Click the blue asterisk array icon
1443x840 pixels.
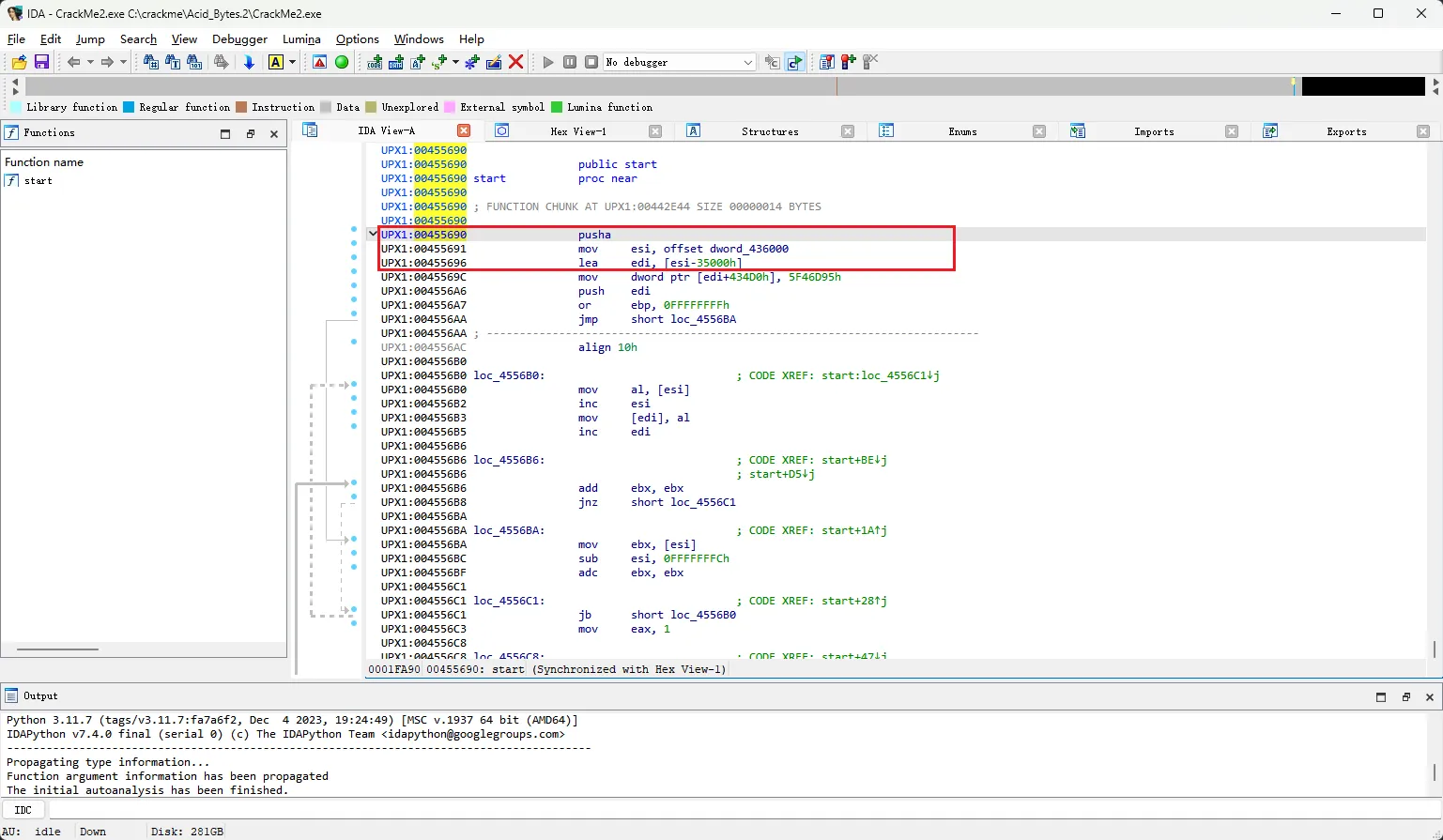click(472, 62)
